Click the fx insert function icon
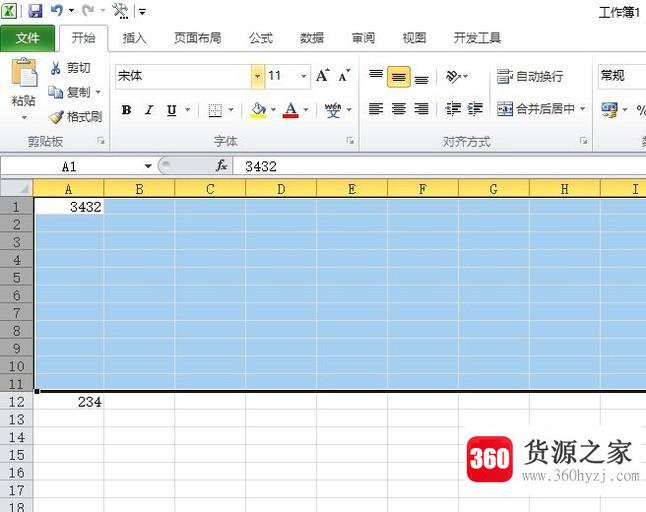Viewport: 646px width, 512px height. [222, 166]
